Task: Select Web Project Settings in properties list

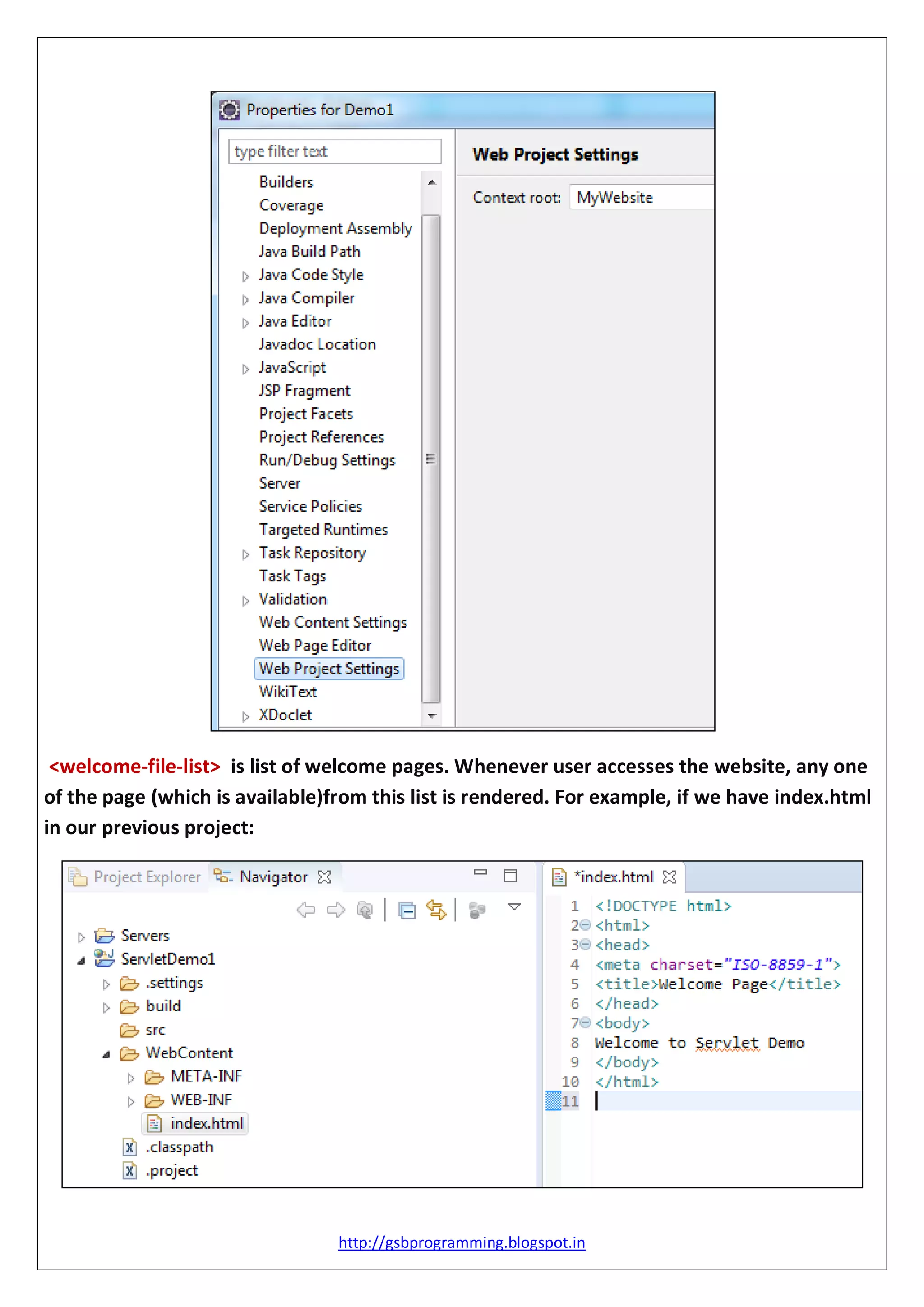Action: pos(329,668)
